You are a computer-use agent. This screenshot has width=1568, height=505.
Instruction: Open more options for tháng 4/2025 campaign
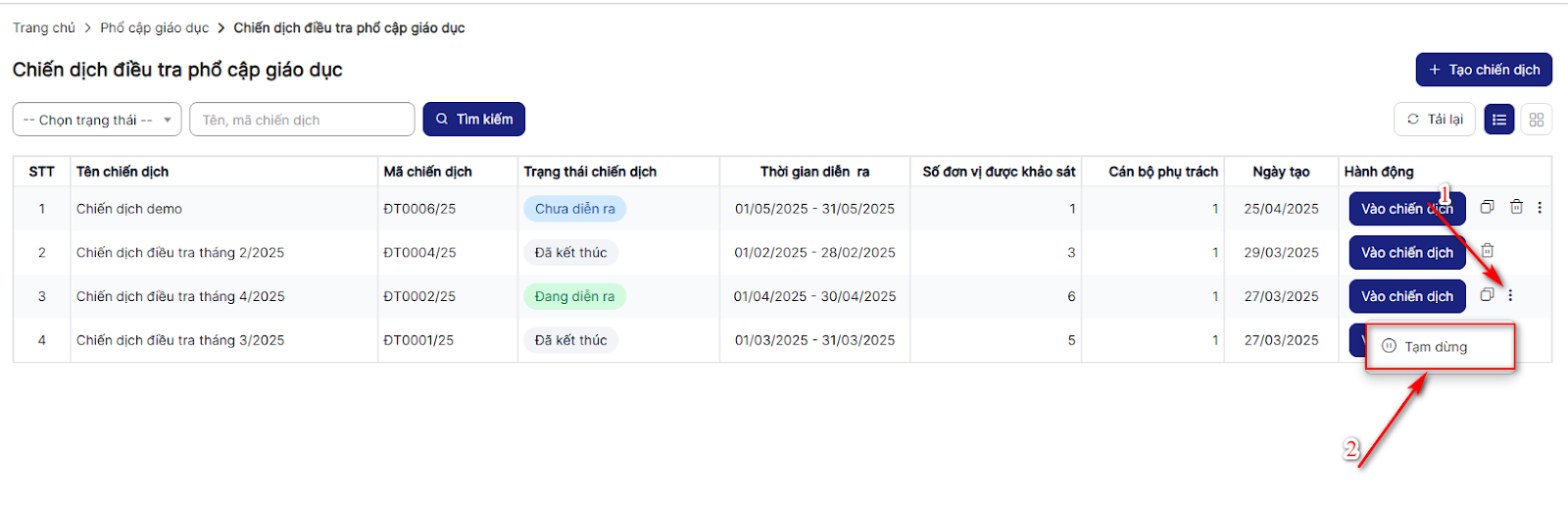pyautogui.click(x=1510, y=295)
